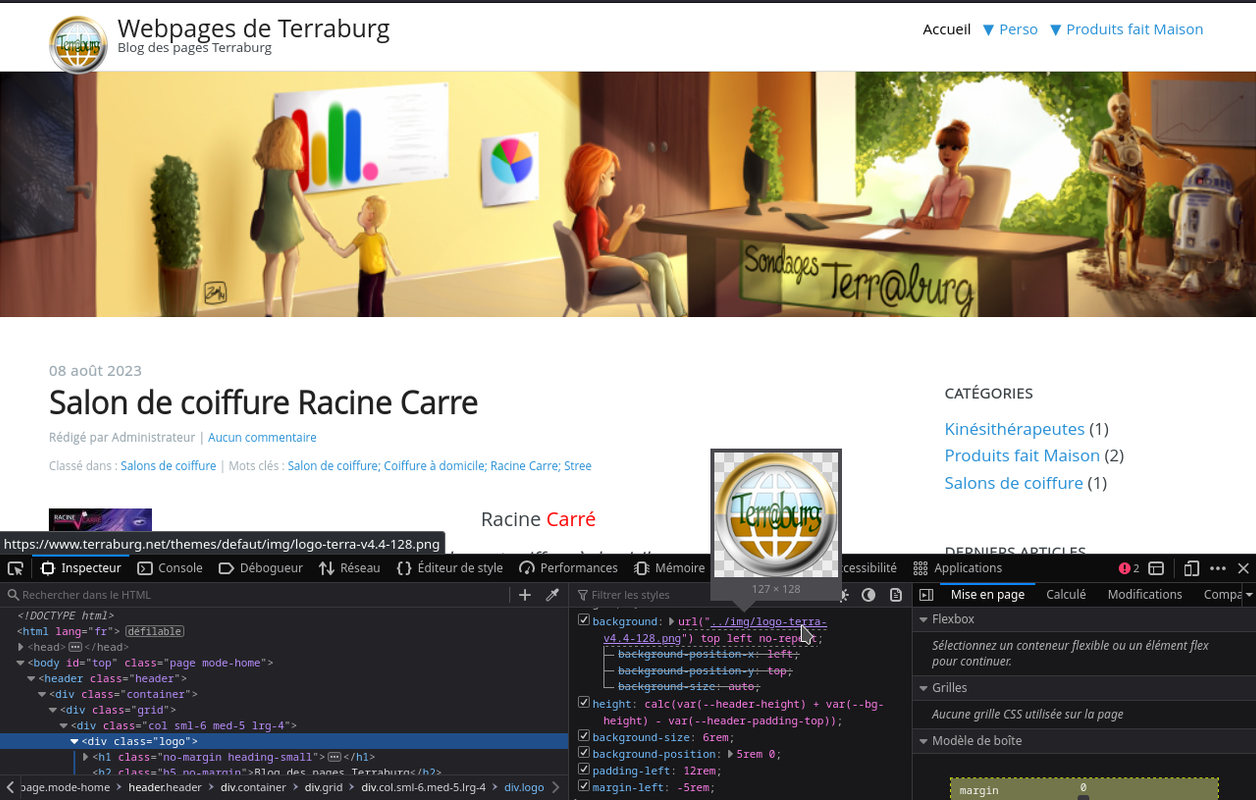Uncheck the height property checkbox
This screenshot has width=1256, height=800.
584,703
